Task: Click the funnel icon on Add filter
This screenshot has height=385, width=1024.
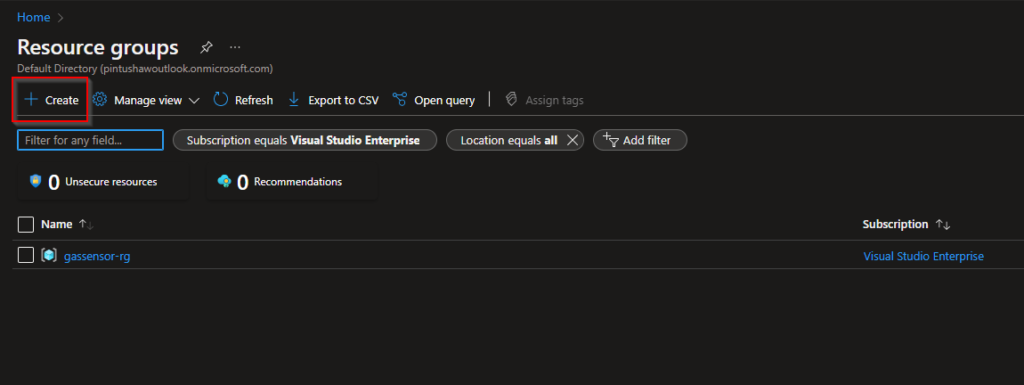Action: click(x=611, y=140)
